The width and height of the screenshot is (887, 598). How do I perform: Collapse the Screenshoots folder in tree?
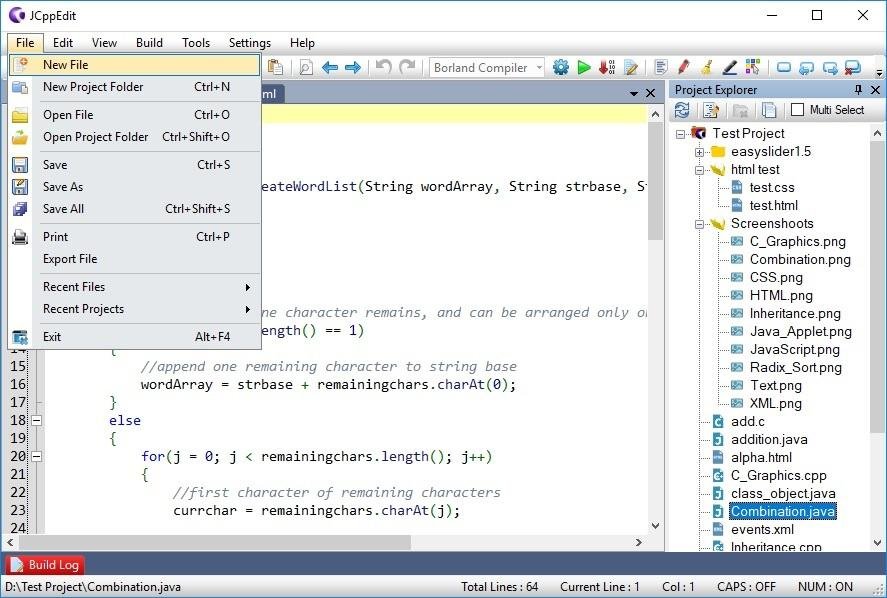coord(700,224)
